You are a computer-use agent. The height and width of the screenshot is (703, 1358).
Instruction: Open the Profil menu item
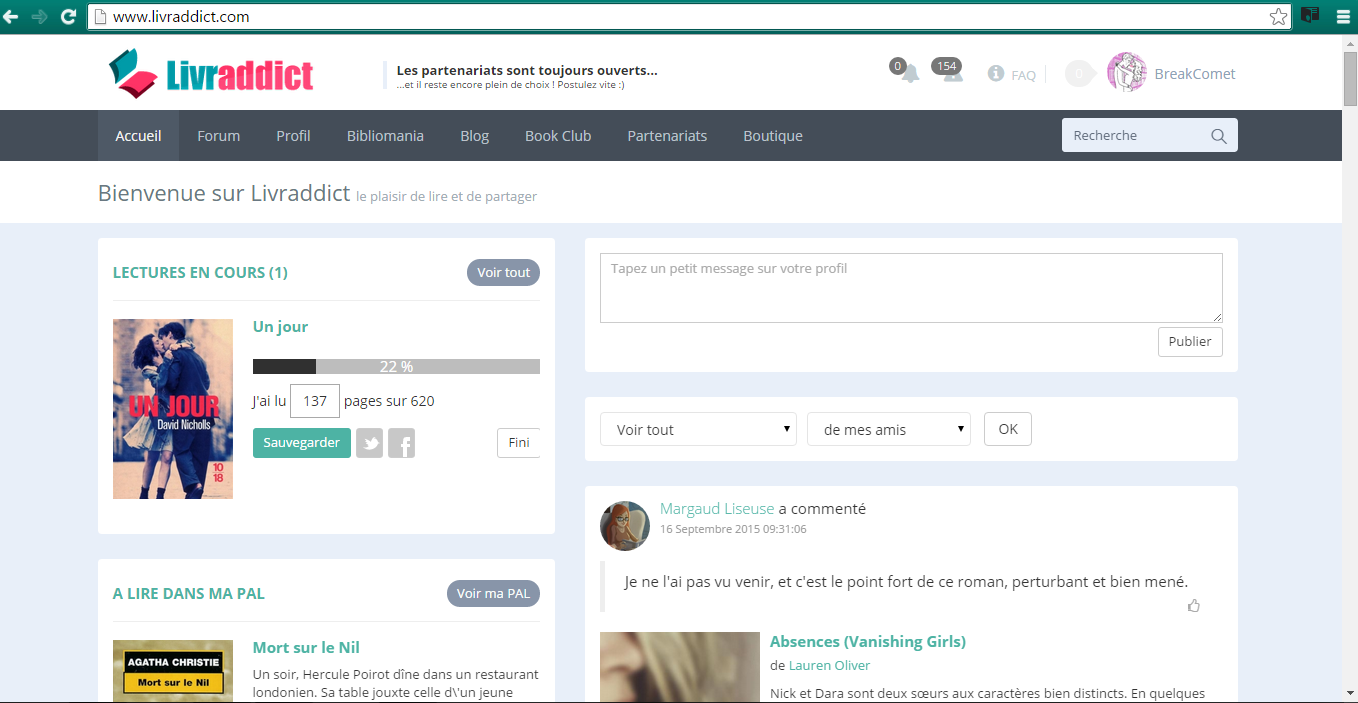(x=293, y=136)
